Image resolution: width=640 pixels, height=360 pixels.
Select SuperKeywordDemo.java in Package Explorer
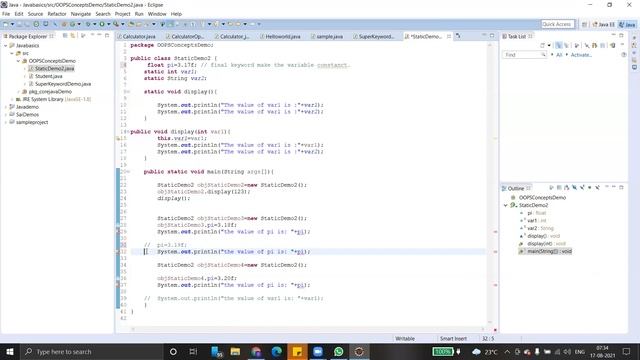63,84
